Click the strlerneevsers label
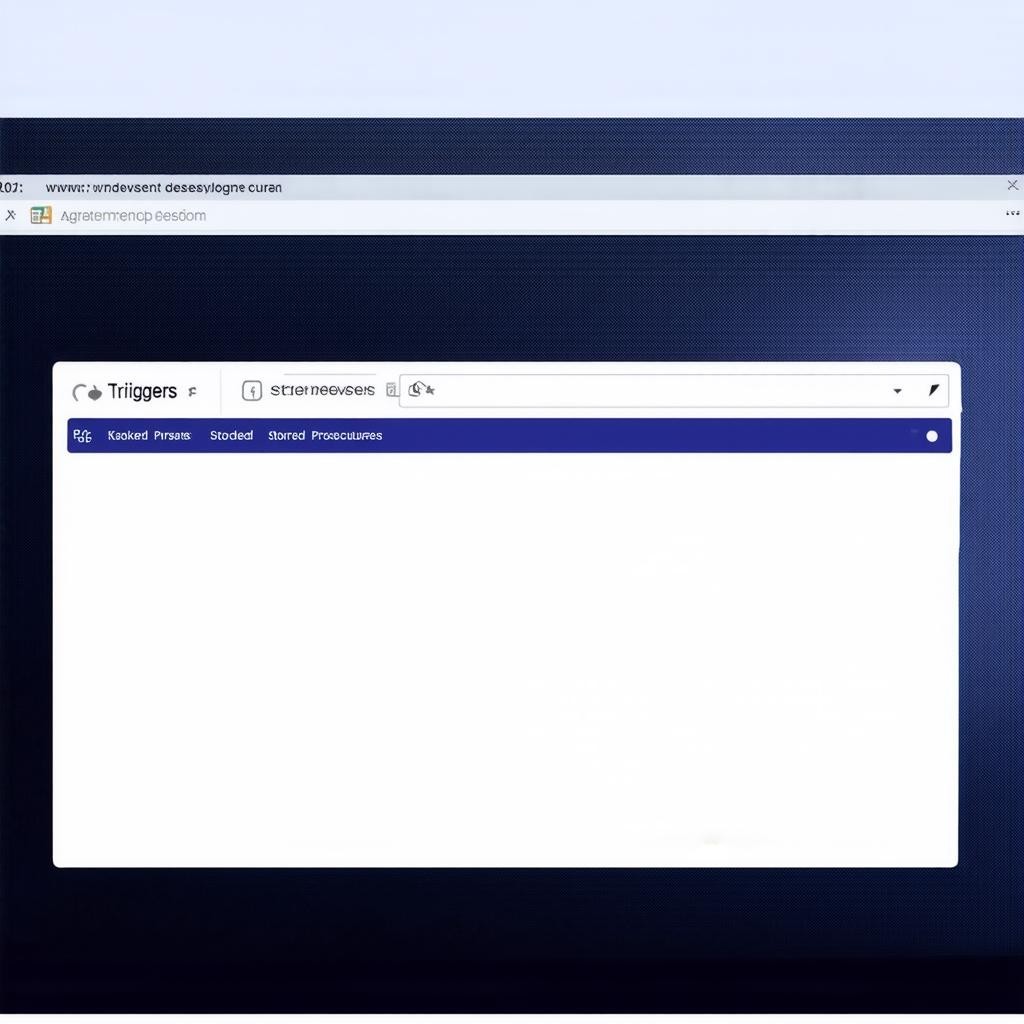This screenshot has width=1024, height=1024. (x=322, y=390)
